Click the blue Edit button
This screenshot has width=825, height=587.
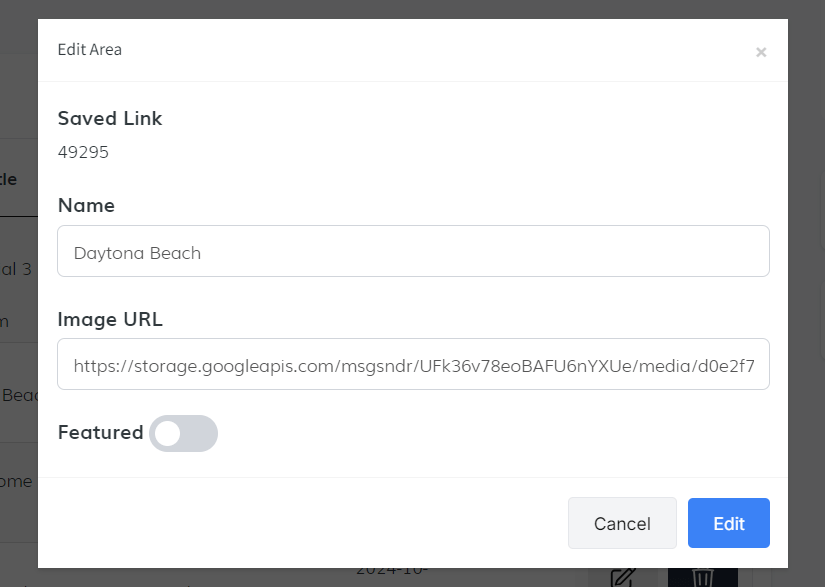click(x=728, y=523)
